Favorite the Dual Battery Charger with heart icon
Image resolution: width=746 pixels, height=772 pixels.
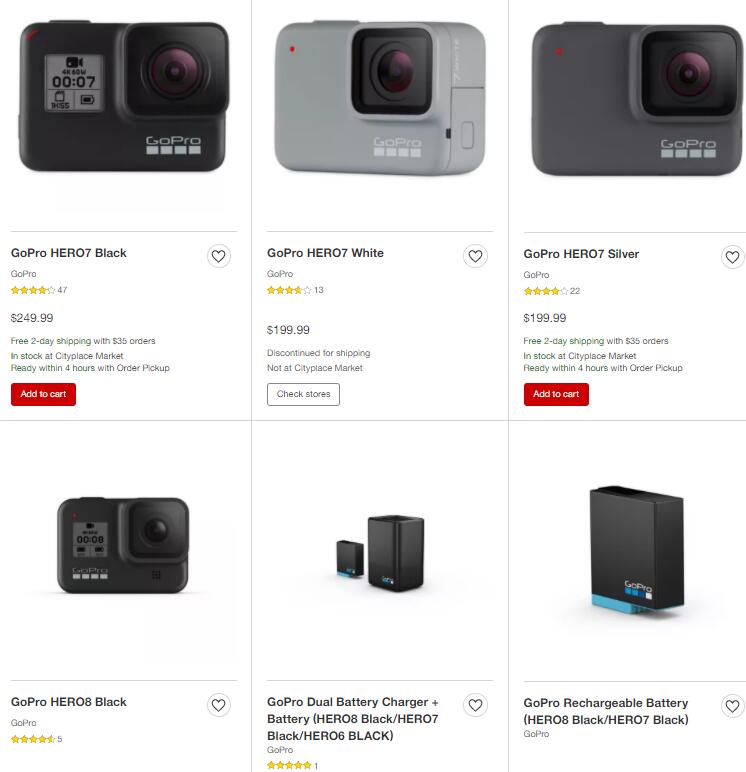475,705
